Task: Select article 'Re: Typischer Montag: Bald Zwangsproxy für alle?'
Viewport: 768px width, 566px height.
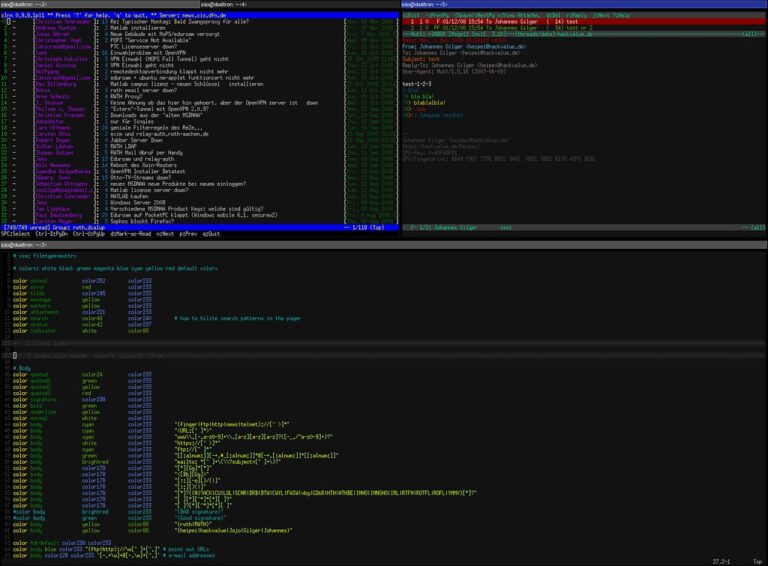Action: pyautogui.click(x=179, y=22)
